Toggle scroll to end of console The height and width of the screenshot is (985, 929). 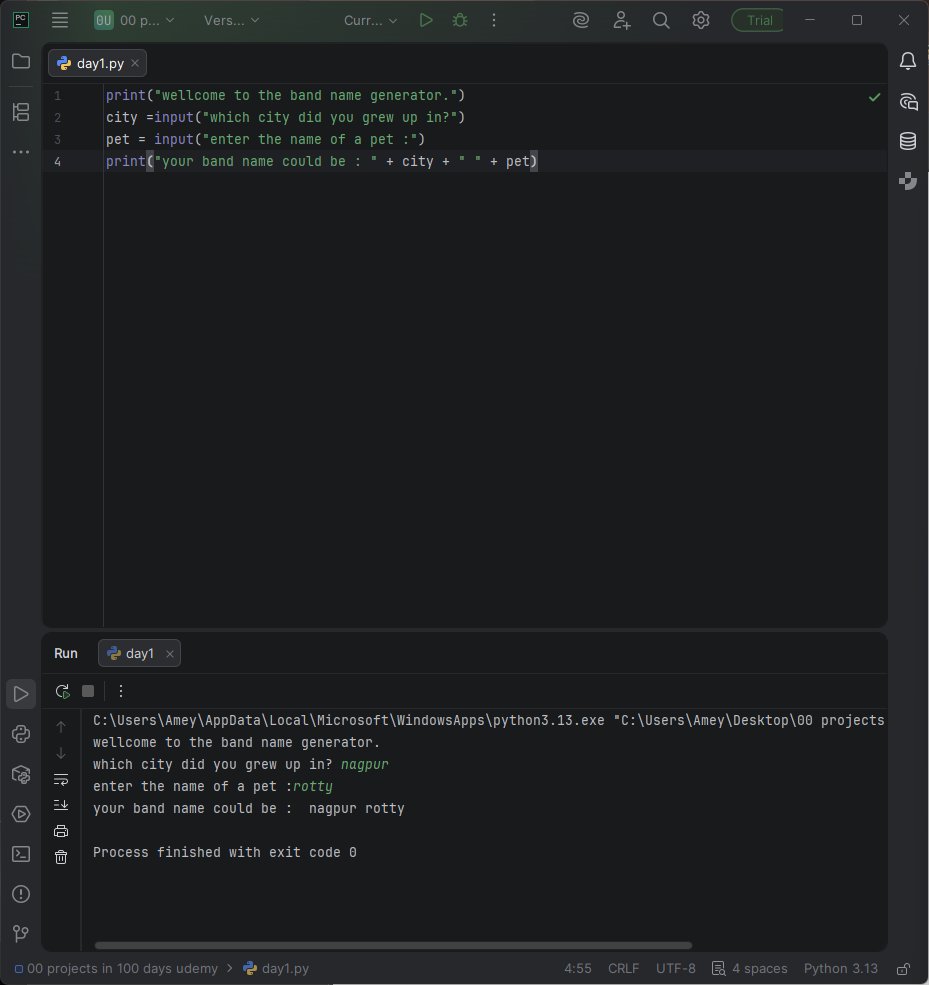[61, 805]
